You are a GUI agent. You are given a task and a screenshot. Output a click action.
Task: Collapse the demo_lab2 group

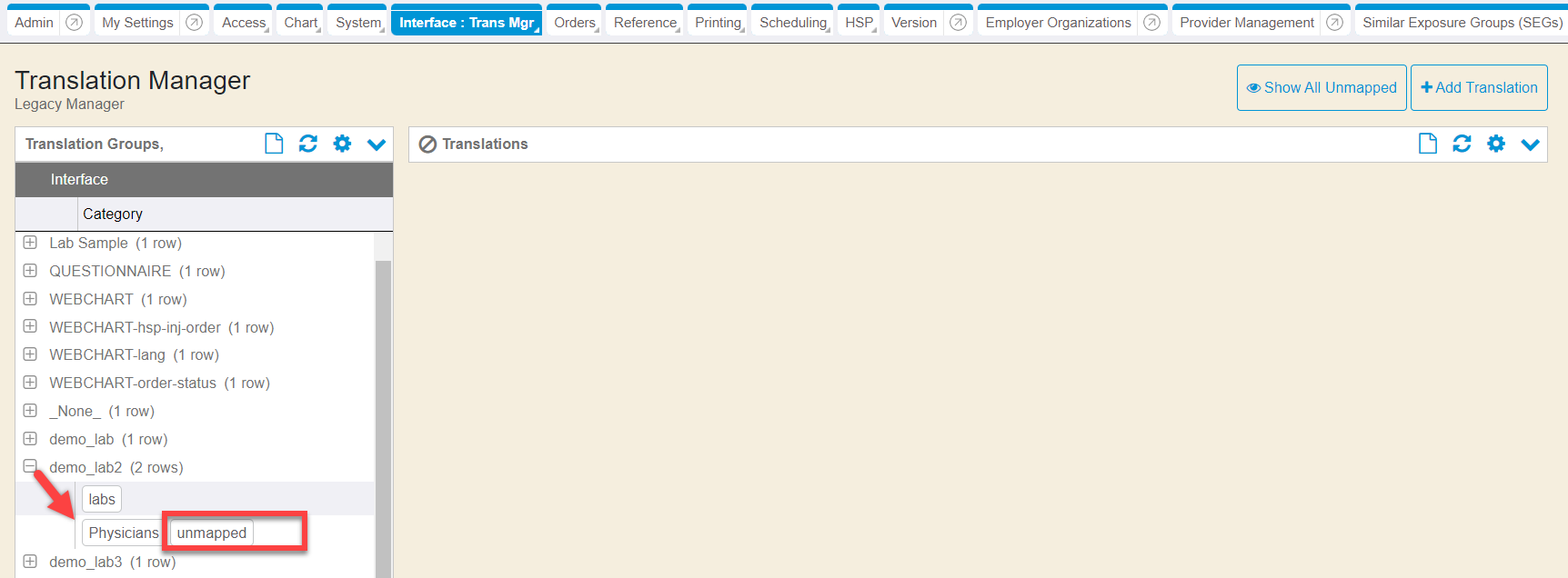tap(30, 466)
